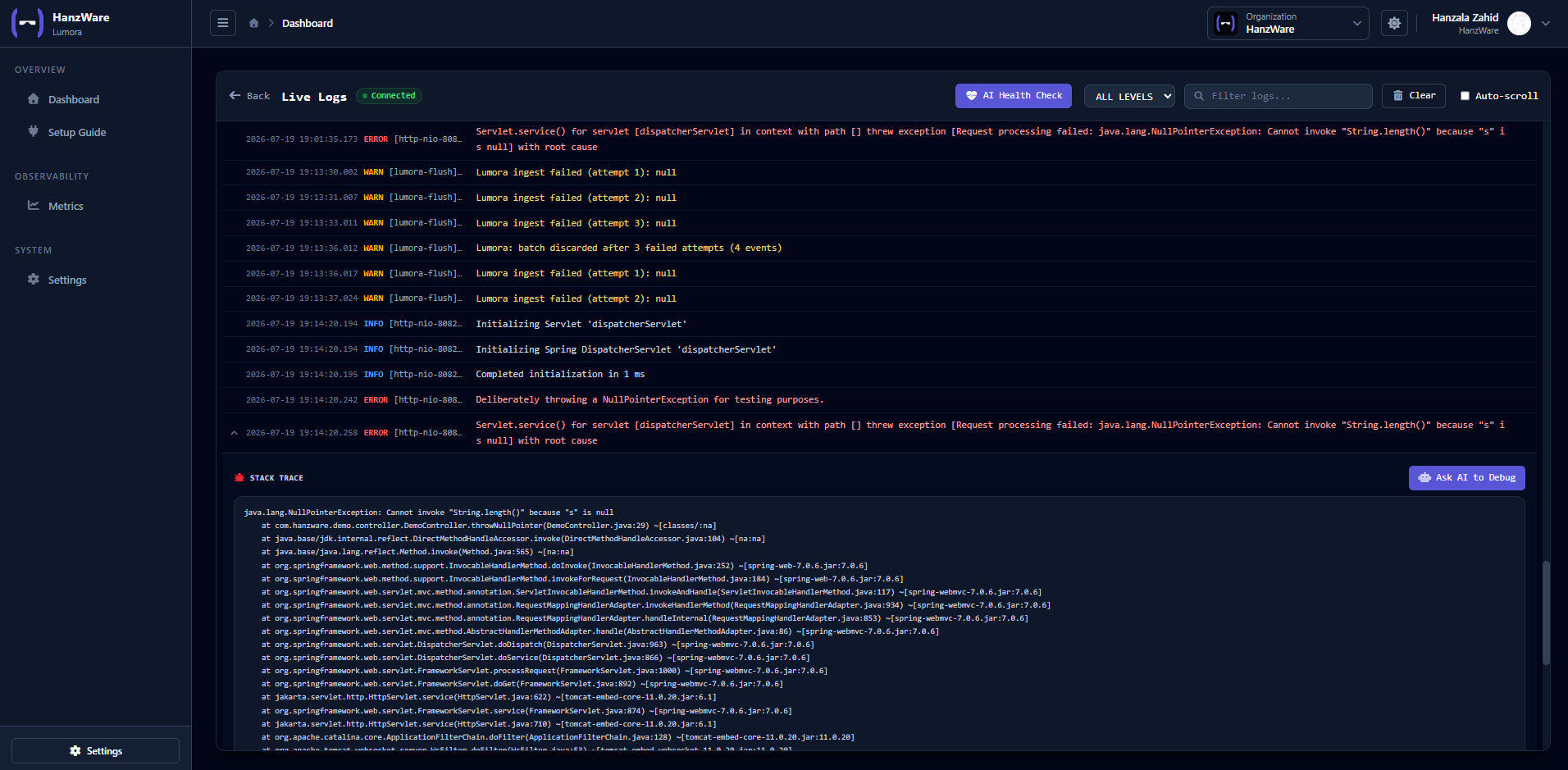Click the Hanzala Zahid user name
Screen dimensions: 1568x770
coord(1465,17)
